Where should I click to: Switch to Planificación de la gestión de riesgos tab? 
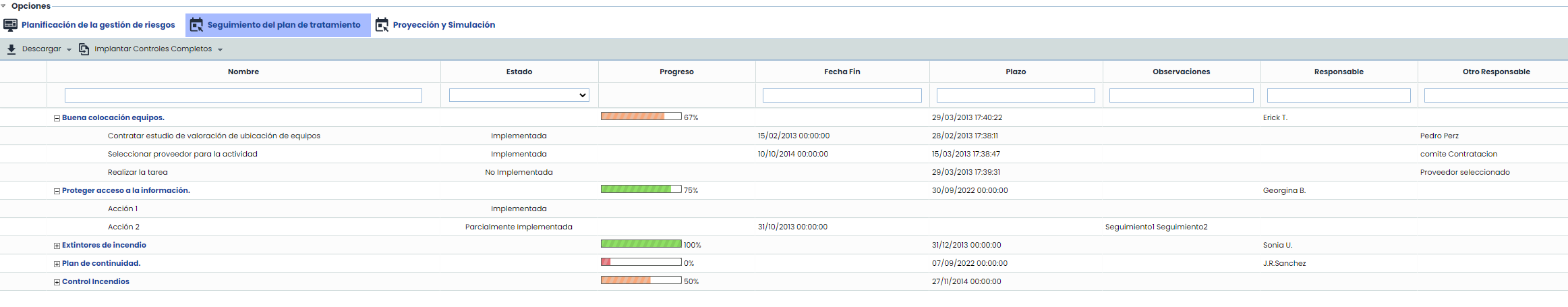click(98, 25)
